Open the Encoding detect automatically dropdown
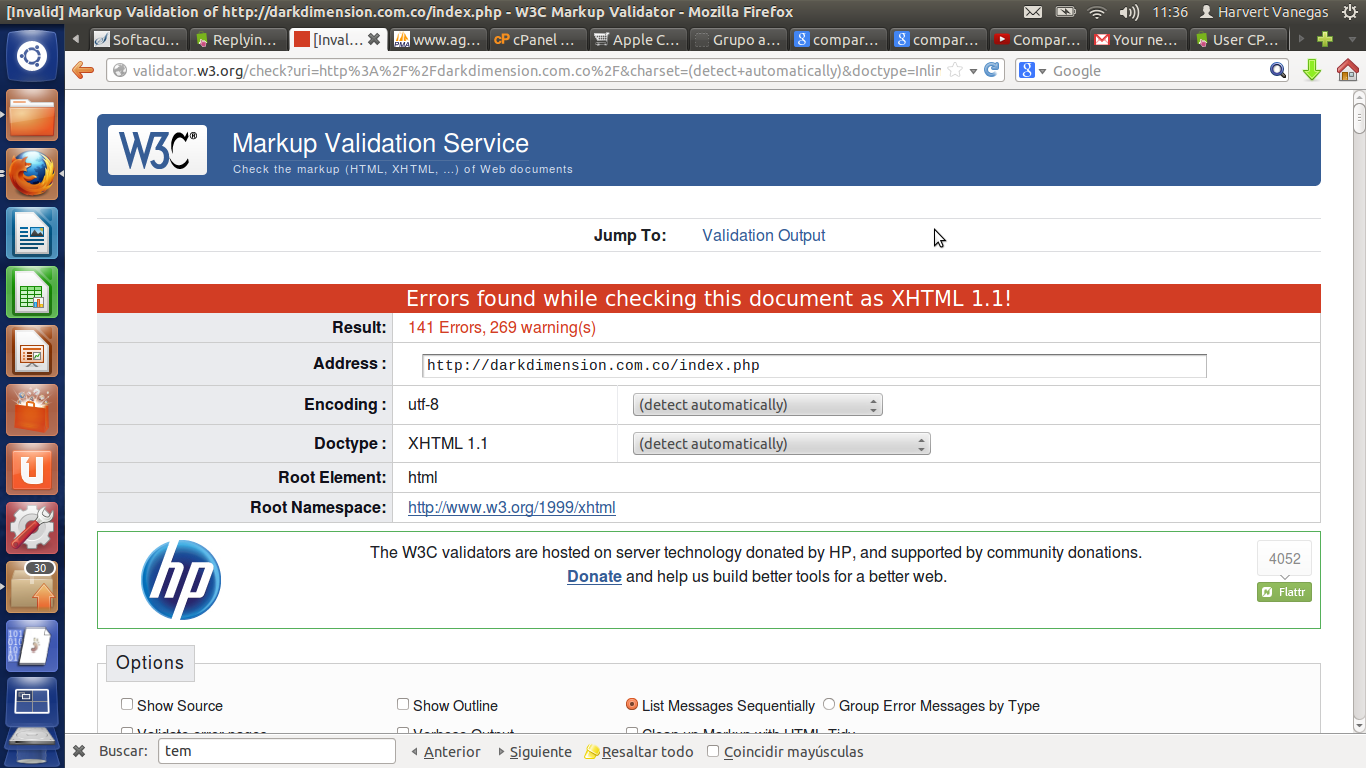Screen dimensions: 1366x768 (x=757, y=405)
